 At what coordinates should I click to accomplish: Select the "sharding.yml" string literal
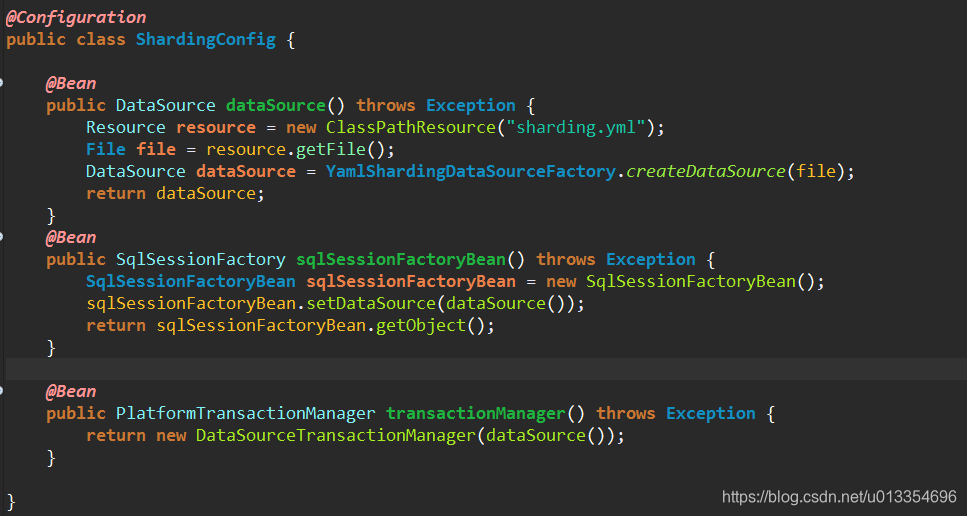click(x=575, y=128)
